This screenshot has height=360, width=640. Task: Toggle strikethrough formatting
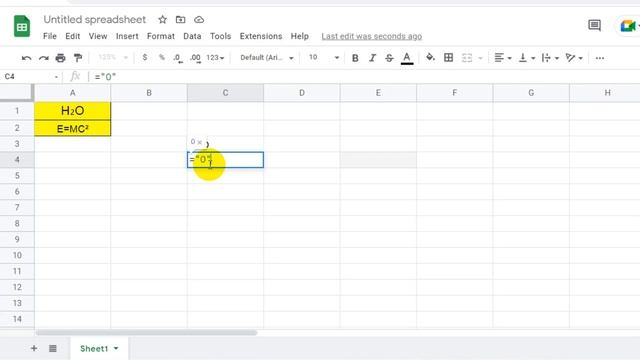click(389, 58)
